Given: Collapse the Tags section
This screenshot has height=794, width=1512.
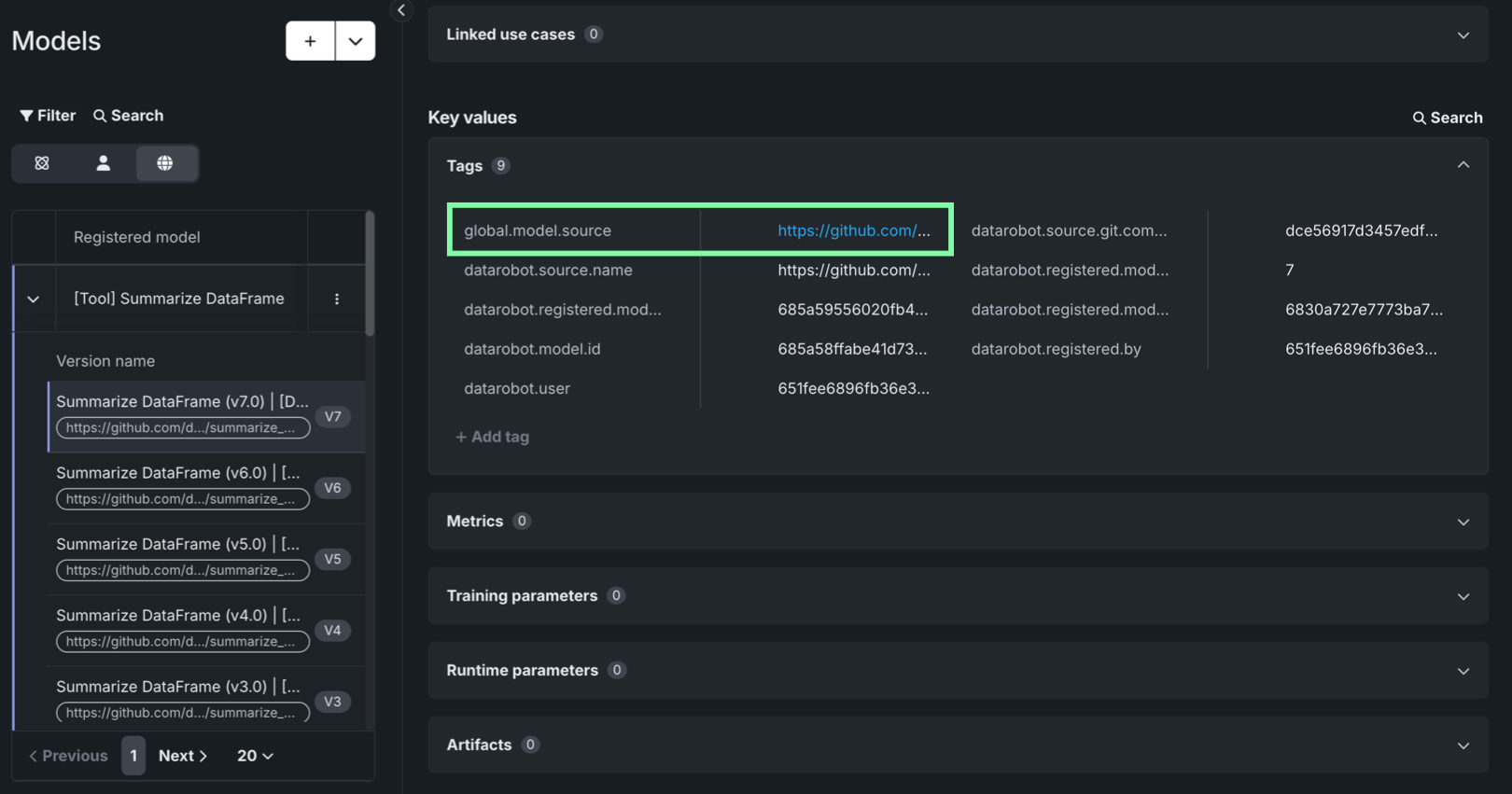Looking at the screenshot, I should [1463, 165].
